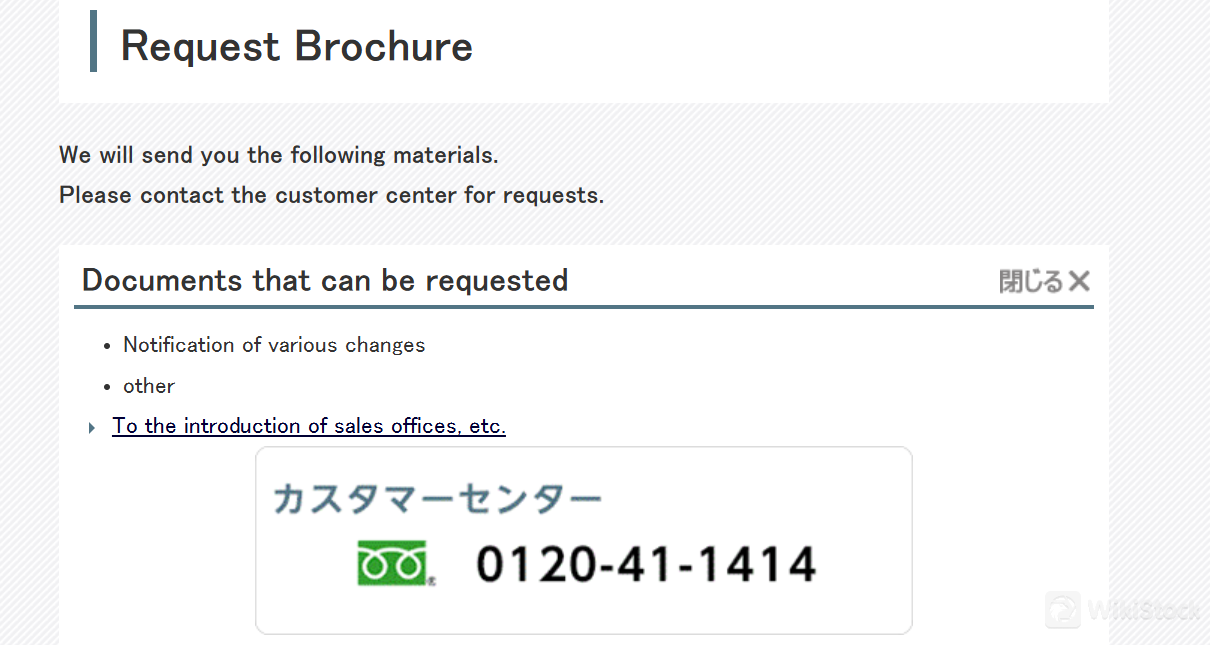This screenshot has width=1210, height=645.
Task: Click the カスタマーセンター label
Action: click(x=437, y=498)
